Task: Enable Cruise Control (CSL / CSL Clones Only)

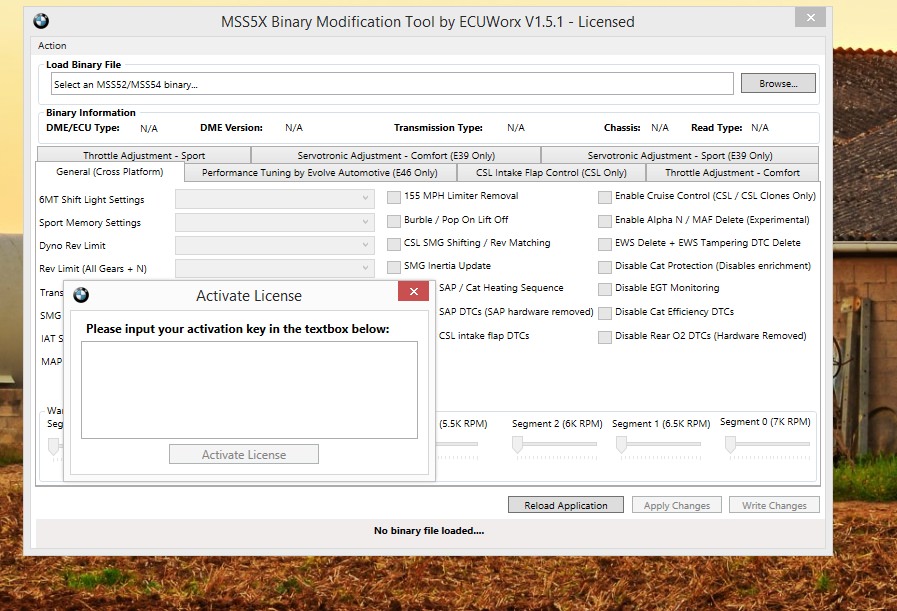Action: pyautogui.click(x=605, y=197)
